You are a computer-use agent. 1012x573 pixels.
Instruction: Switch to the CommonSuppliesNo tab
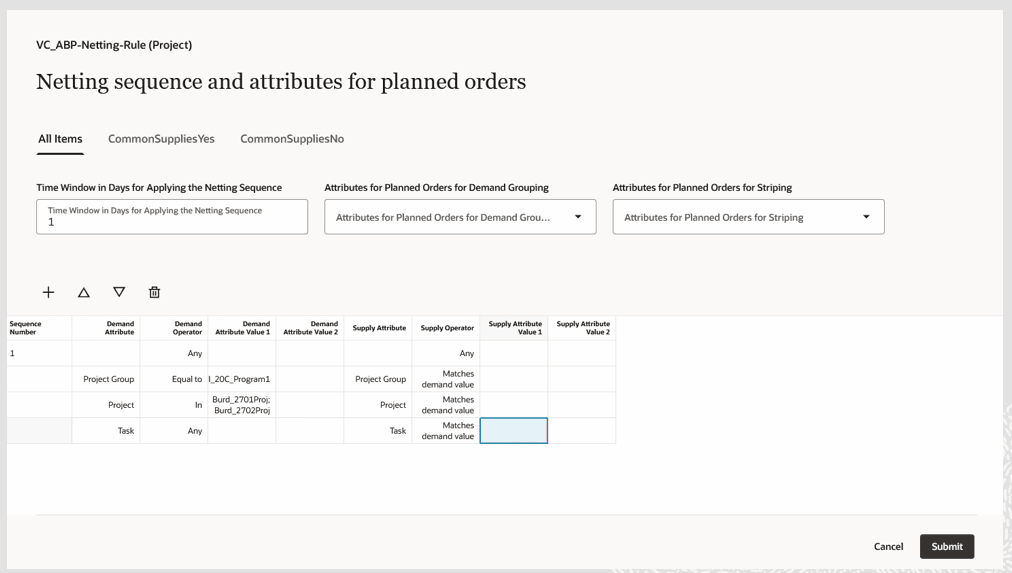click(x=292, y=139)
